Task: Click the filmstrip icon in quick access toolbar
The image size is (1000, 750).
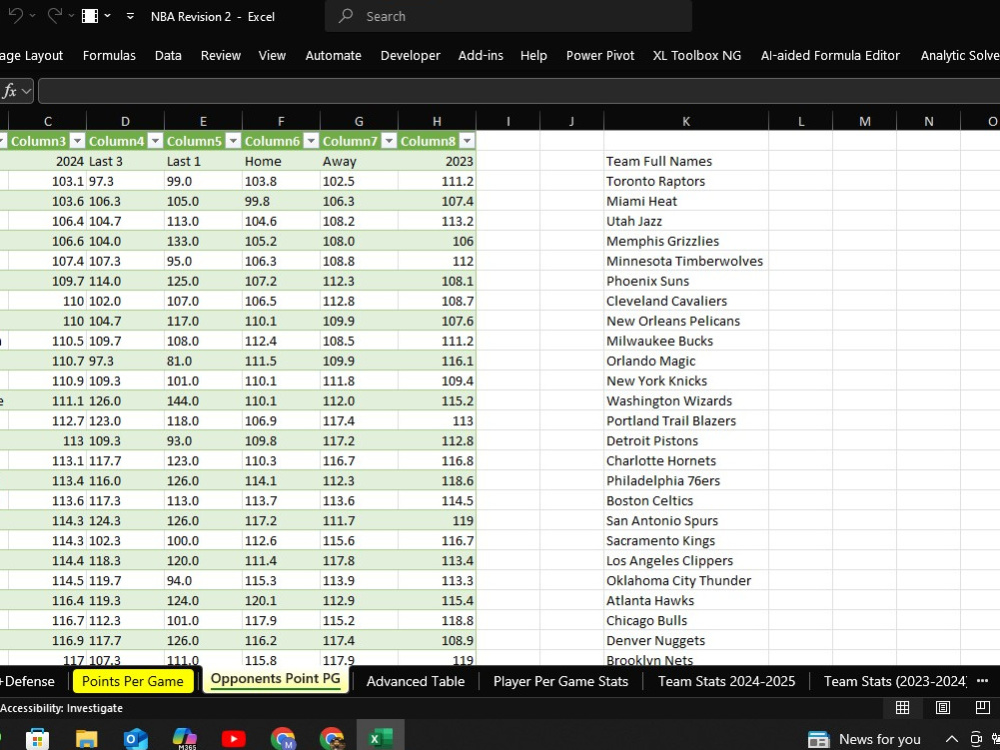Action: [x=90, y=16]
